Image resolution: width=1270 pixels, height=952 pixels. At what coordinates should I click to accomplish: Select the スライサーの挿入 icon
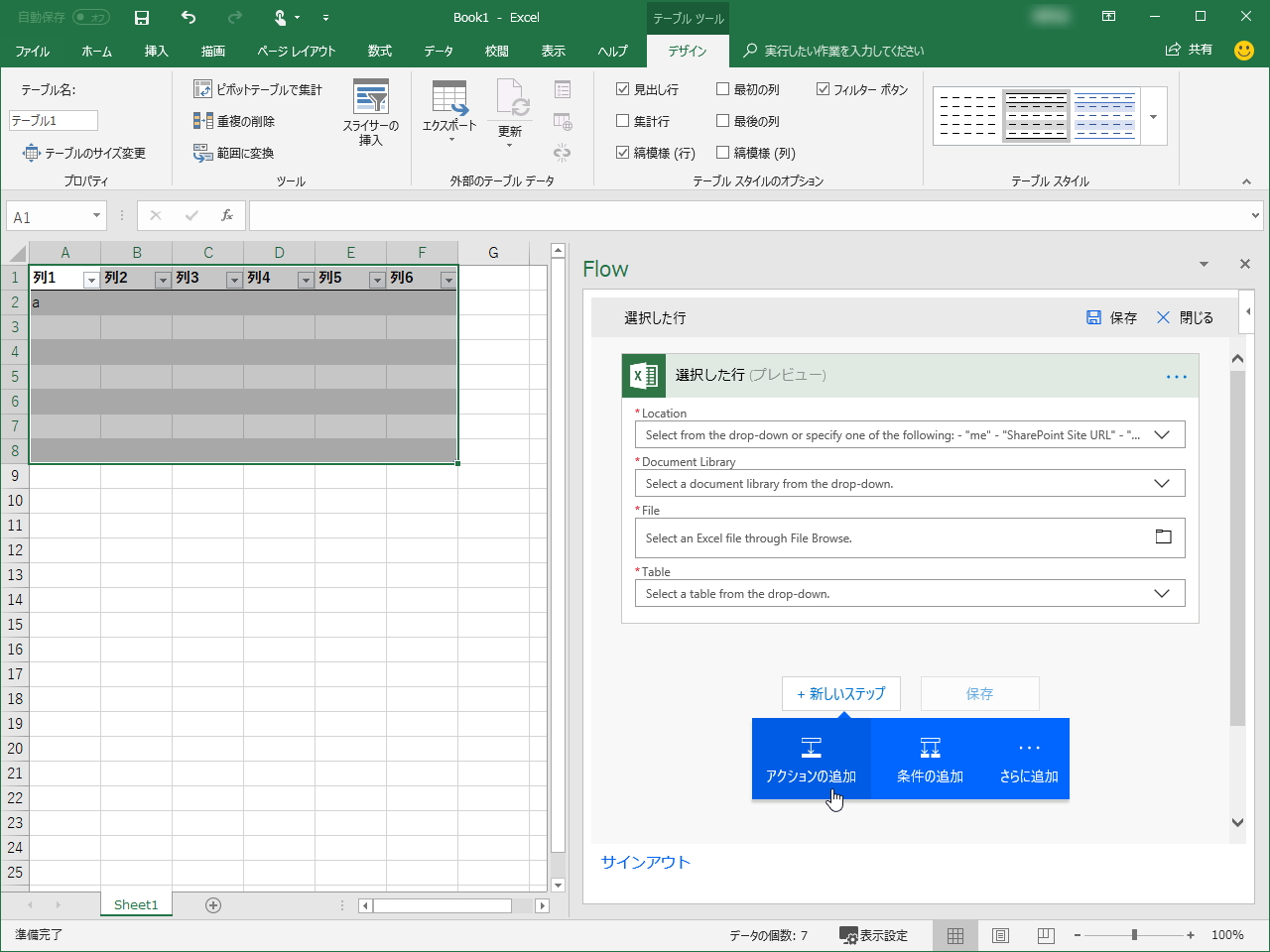371,111
